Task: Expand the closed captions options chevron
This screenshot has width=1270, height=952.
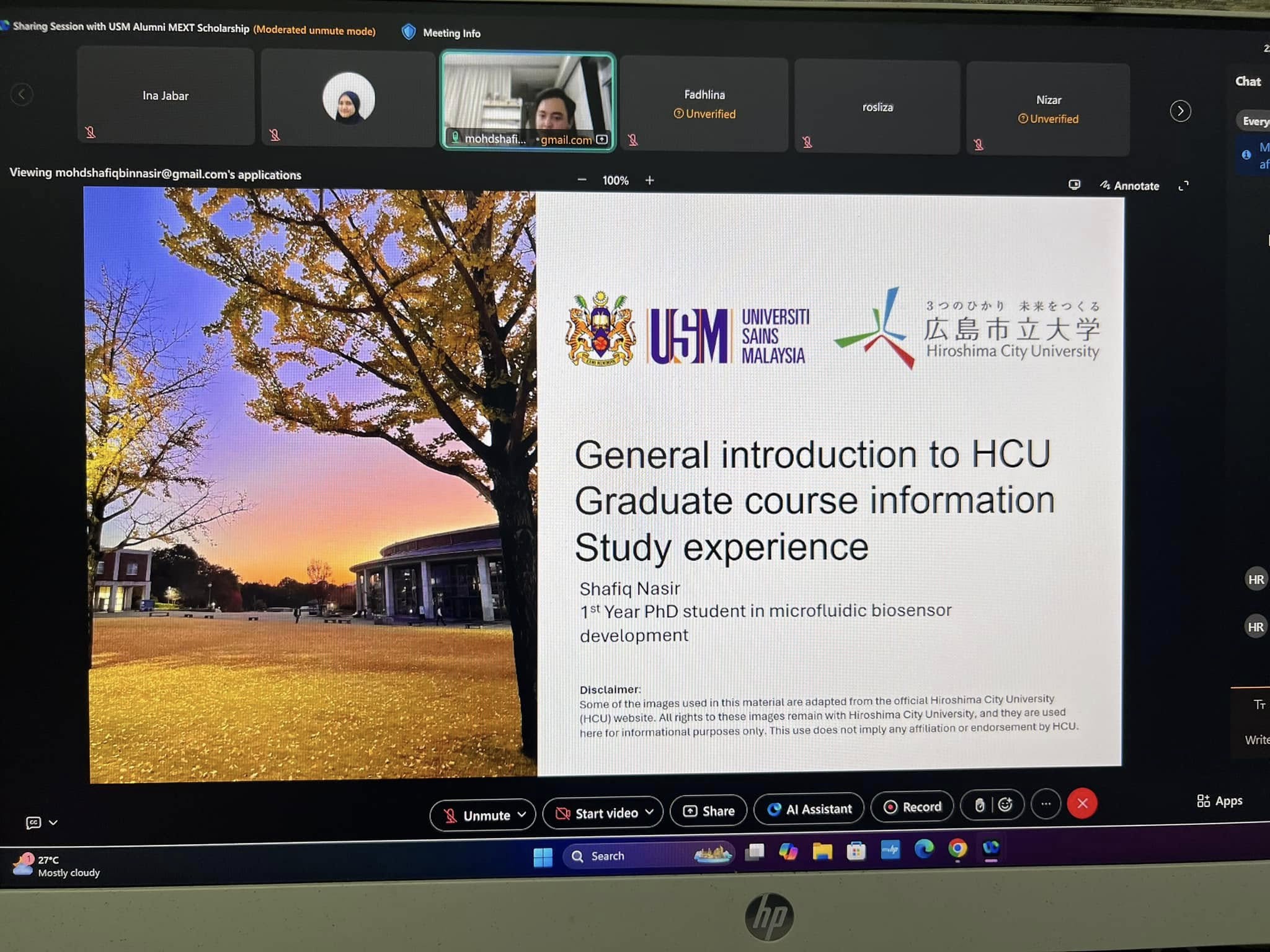Action: 53,822
